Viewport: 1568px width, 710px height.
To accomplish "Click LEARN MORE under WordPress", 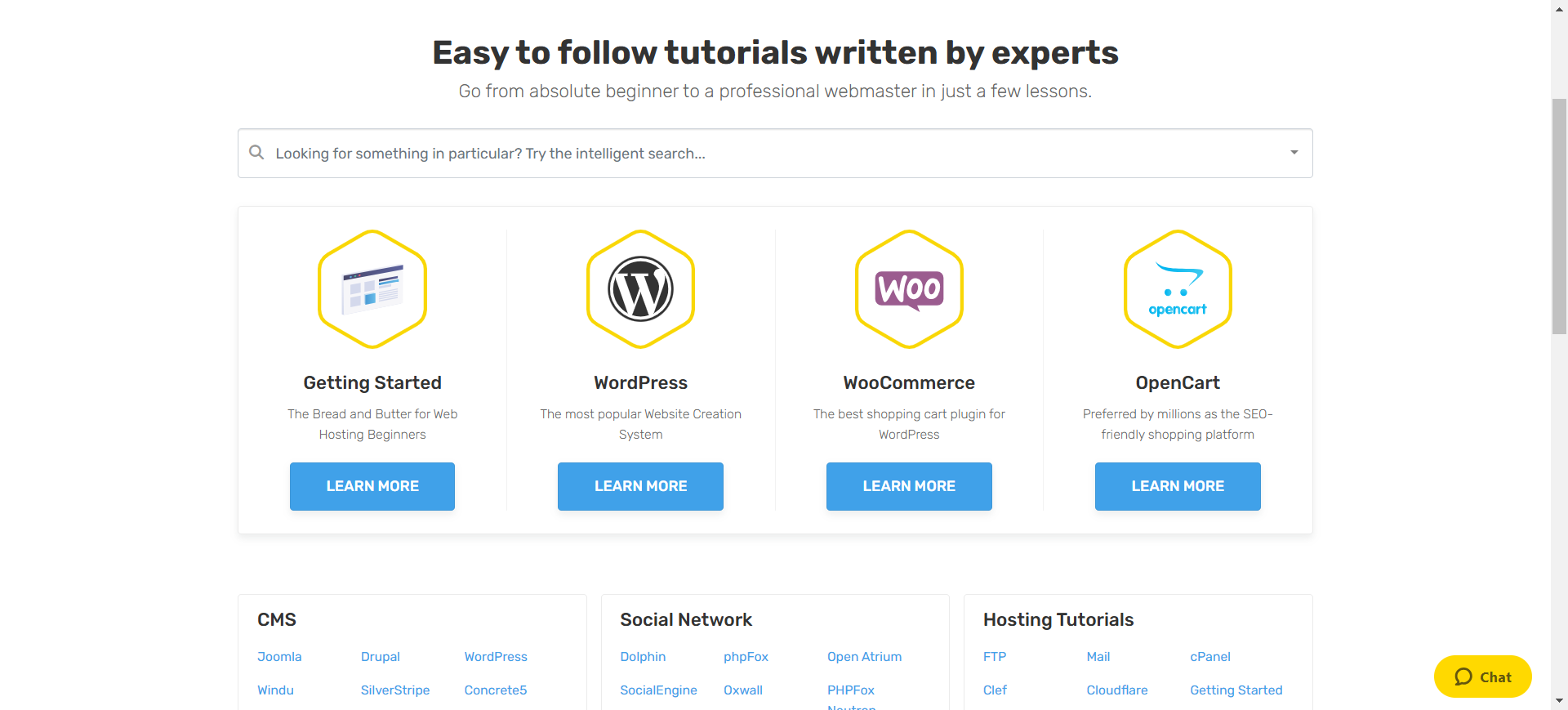I will click(640, 486).
